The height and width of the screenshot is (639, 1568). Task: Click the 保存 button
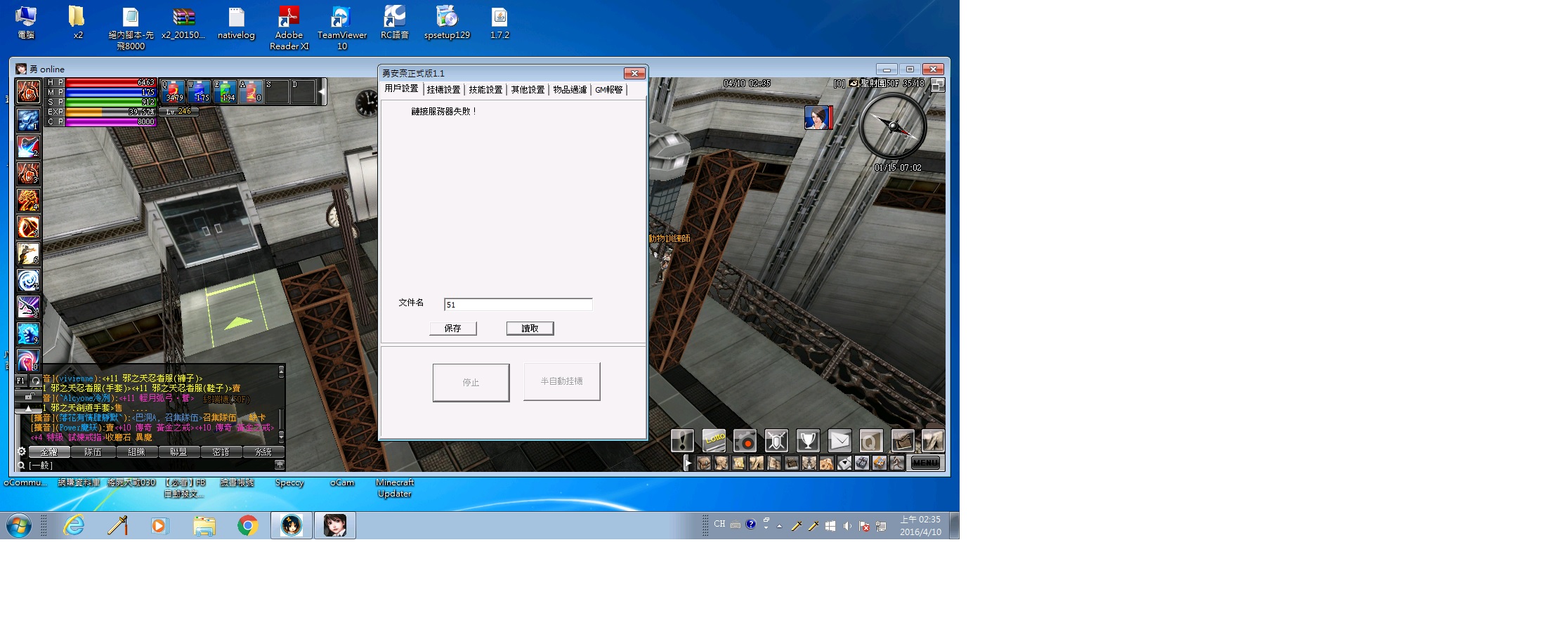[453, 329]
